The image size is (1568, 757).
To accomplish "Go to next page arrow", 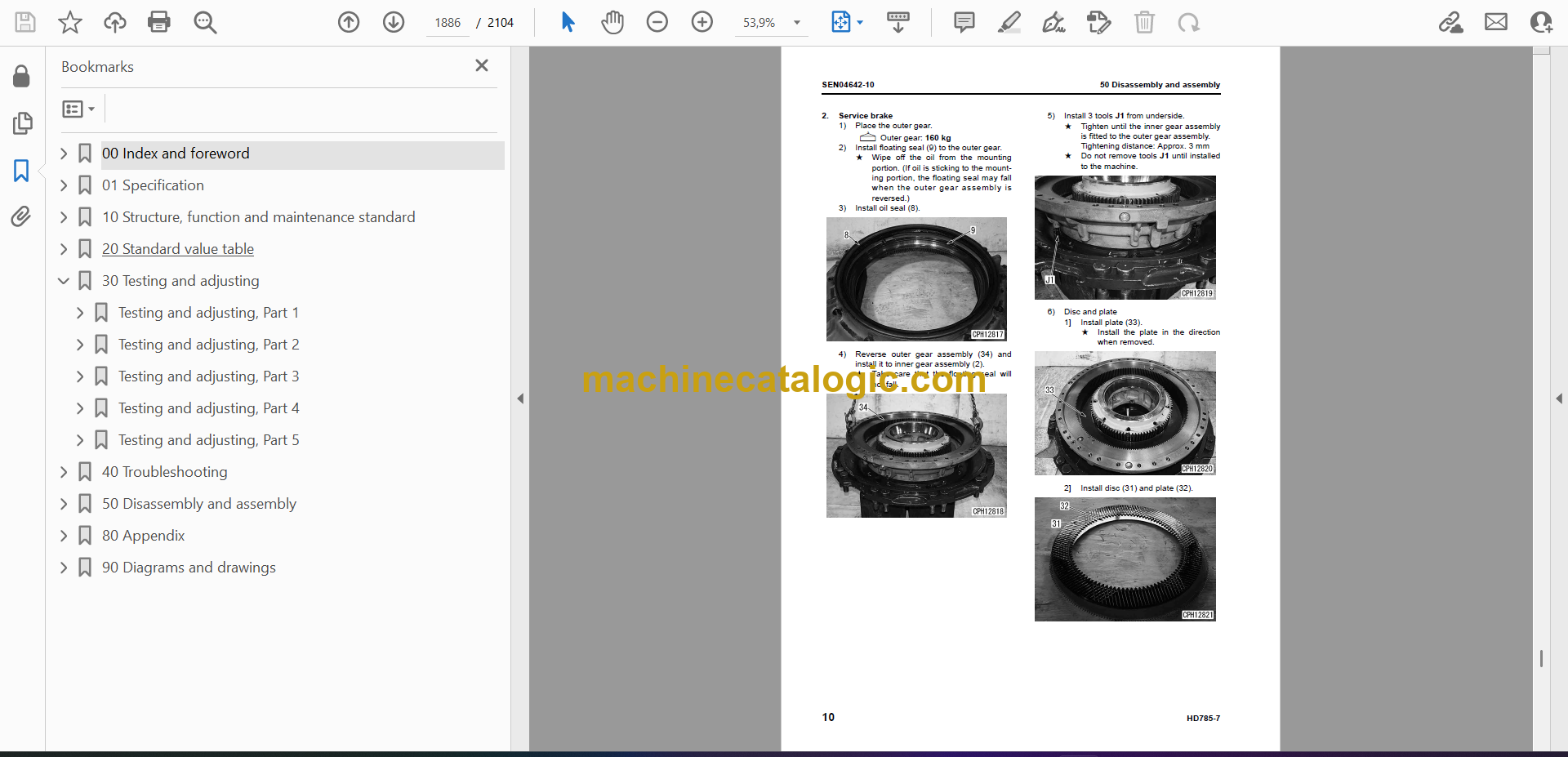I will (394, 22).
